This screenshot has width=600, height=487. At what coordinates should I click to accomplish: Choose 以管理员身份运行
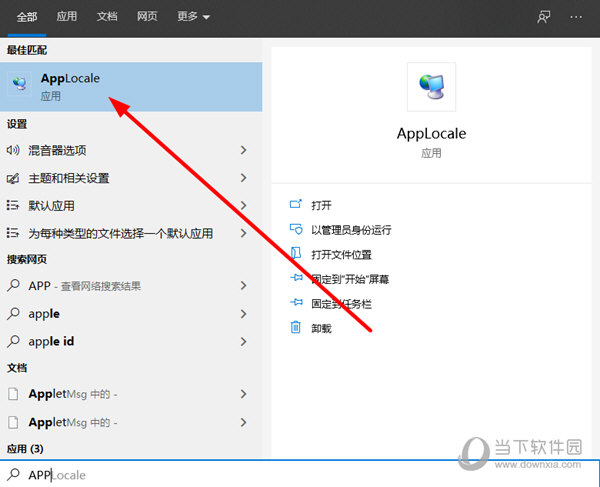[351, 230]
